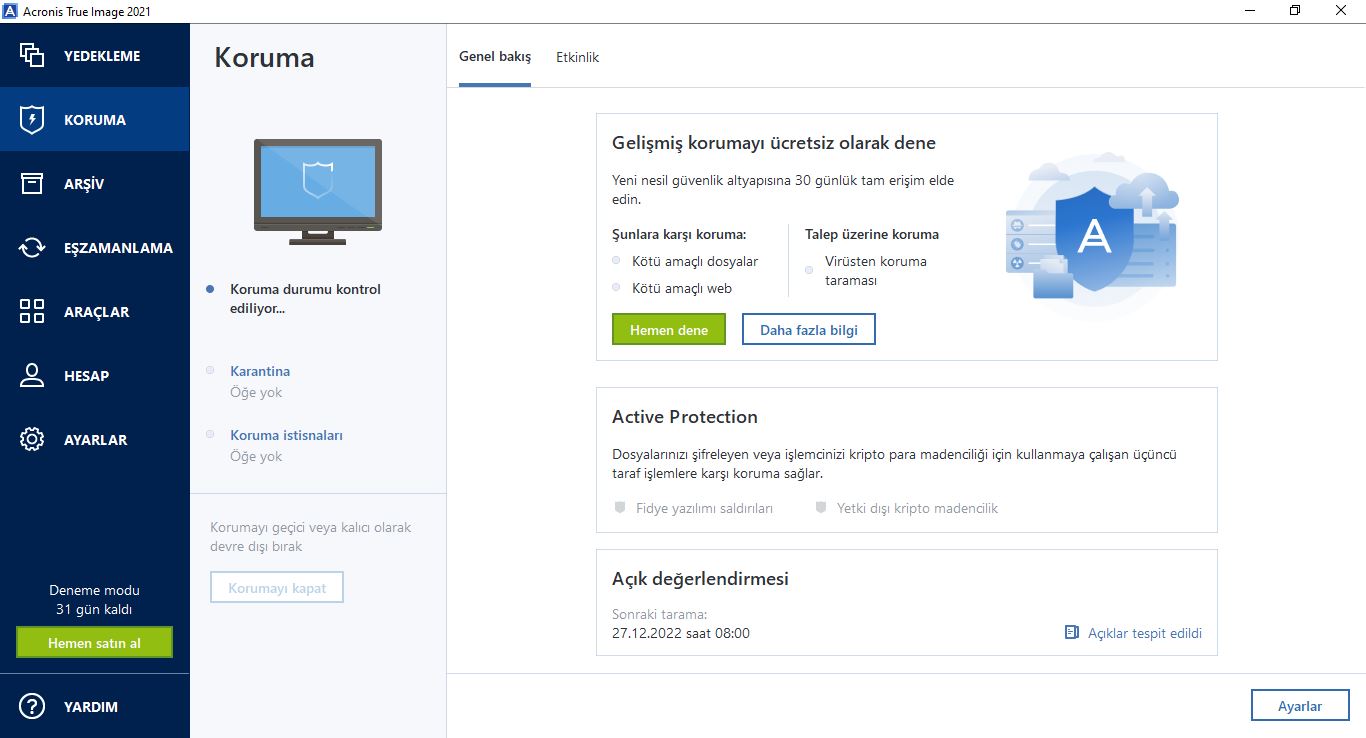Open the ARŞİV menu label
Image resolution: width=1366 pixels, height=738 pixels.
(84, 184)
